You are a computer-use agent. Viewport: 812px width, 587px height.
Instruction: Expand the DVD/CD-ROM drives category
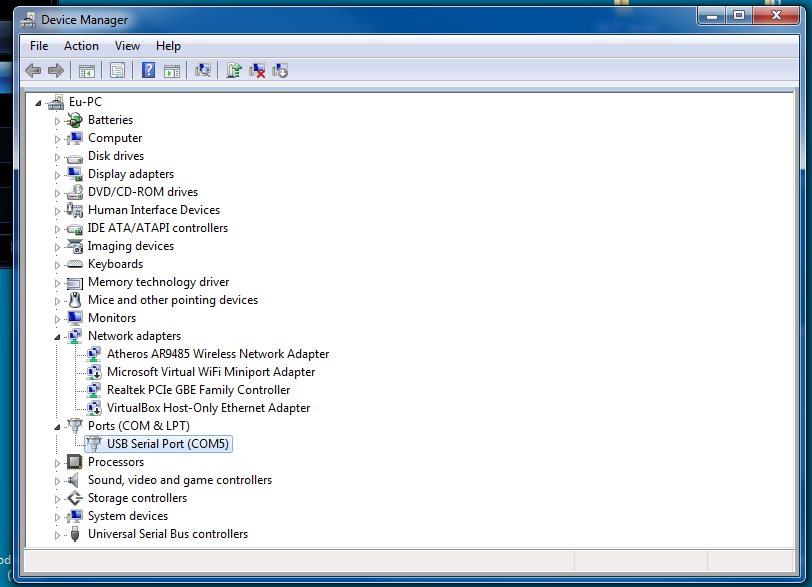coord(57,193)
